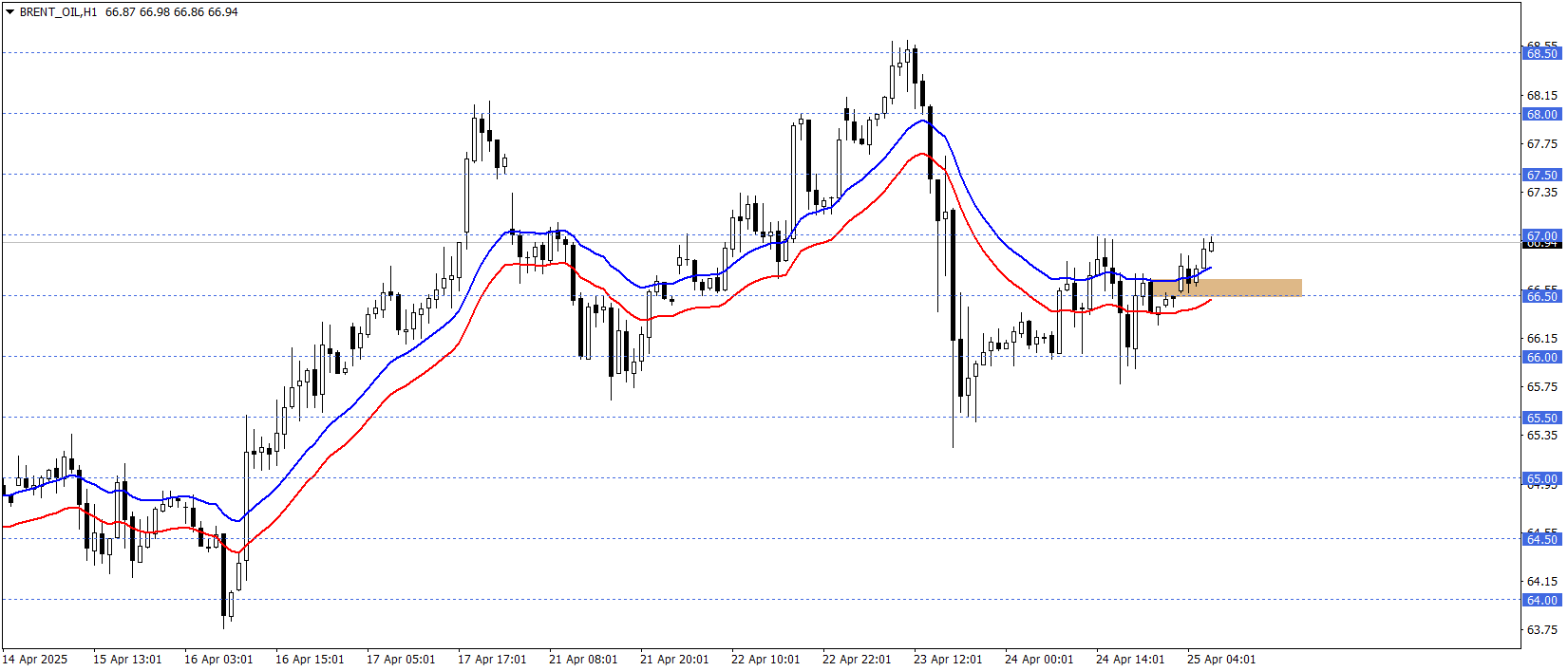Click the 16 Apr 15:01 time label
The height and width of the screenshot is (671, 1568).
coord(310,659)
